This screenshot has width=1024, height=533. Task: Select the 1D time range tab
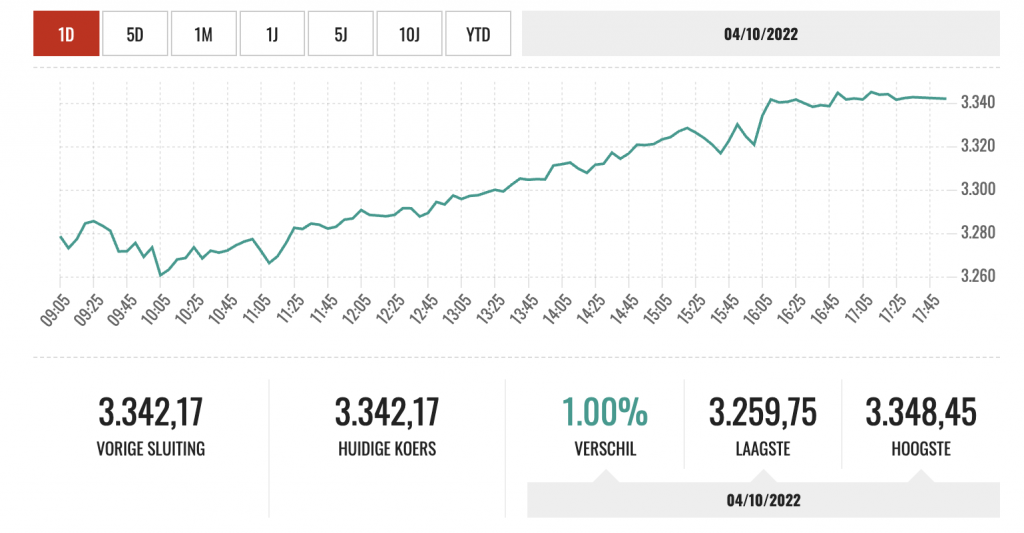pyautogui.click(x=66, y=34)
